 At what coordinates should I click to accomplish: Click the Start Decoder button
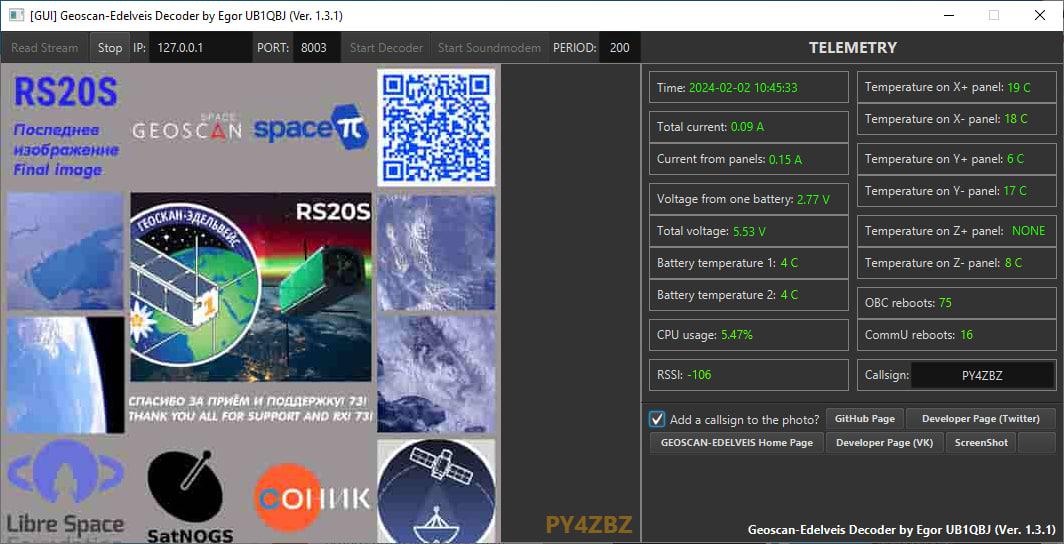[x=386, y=47]
